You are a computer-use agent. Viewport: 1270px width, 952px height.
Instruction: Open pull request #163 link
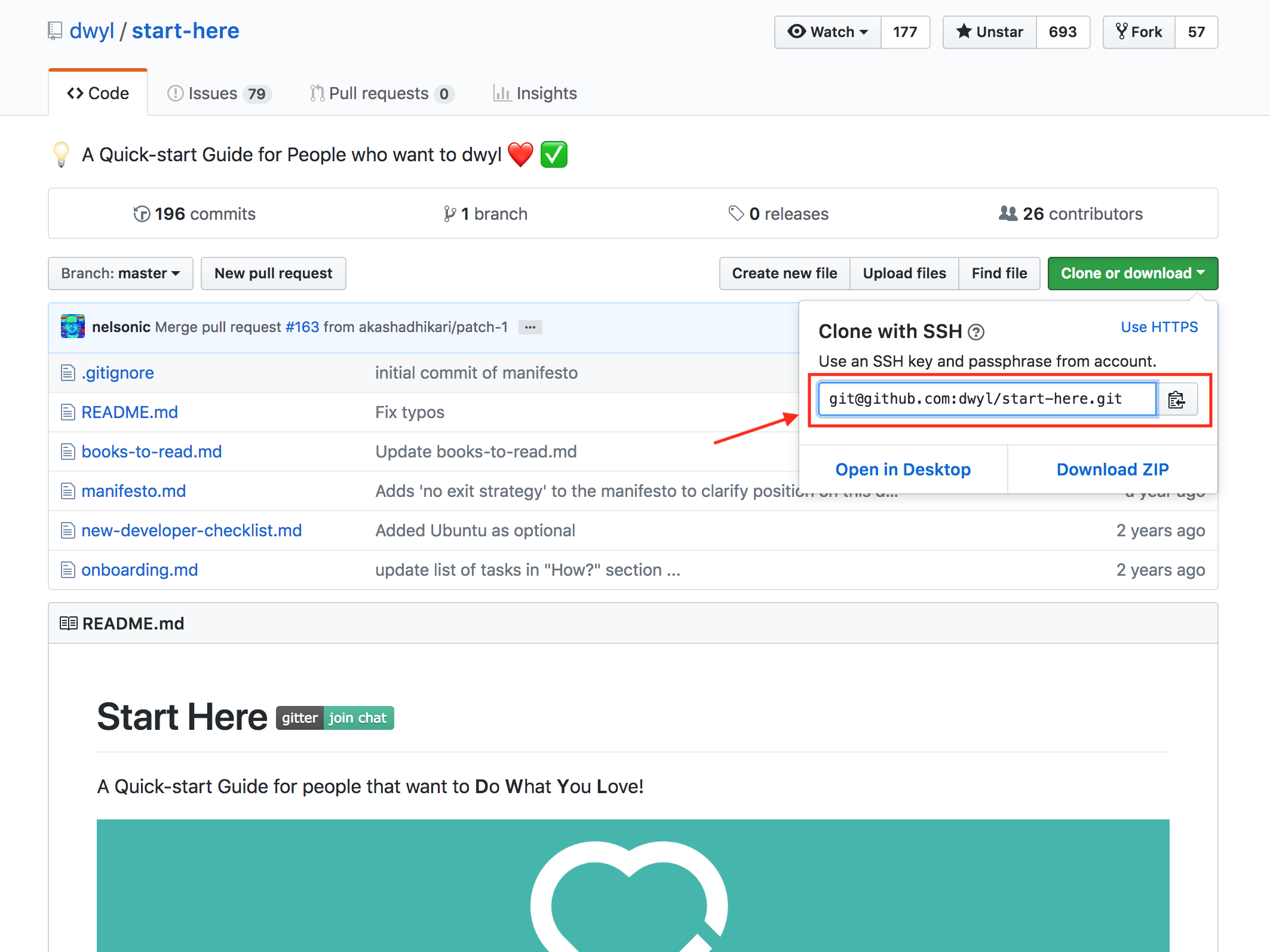(302, 327)
